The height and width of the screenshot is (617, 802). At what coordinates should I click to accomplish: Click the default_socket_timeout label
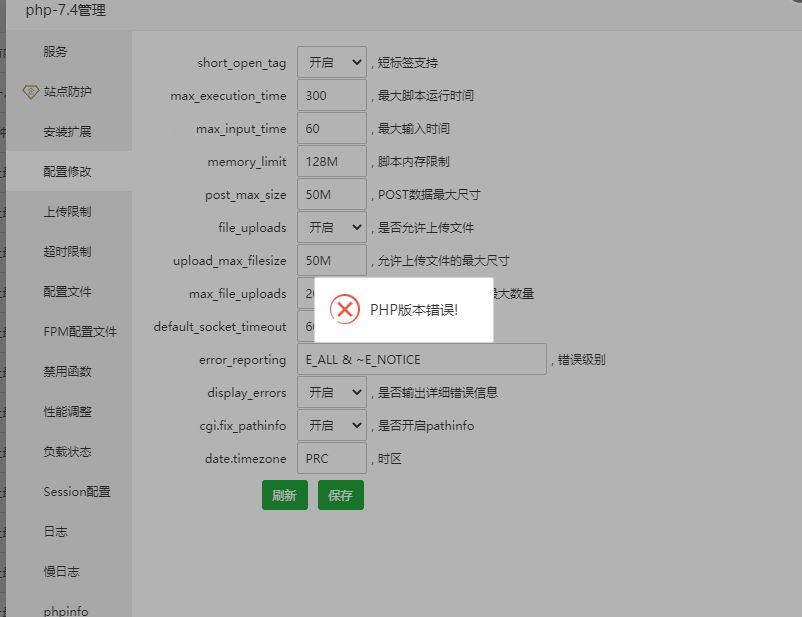(220, 326)
